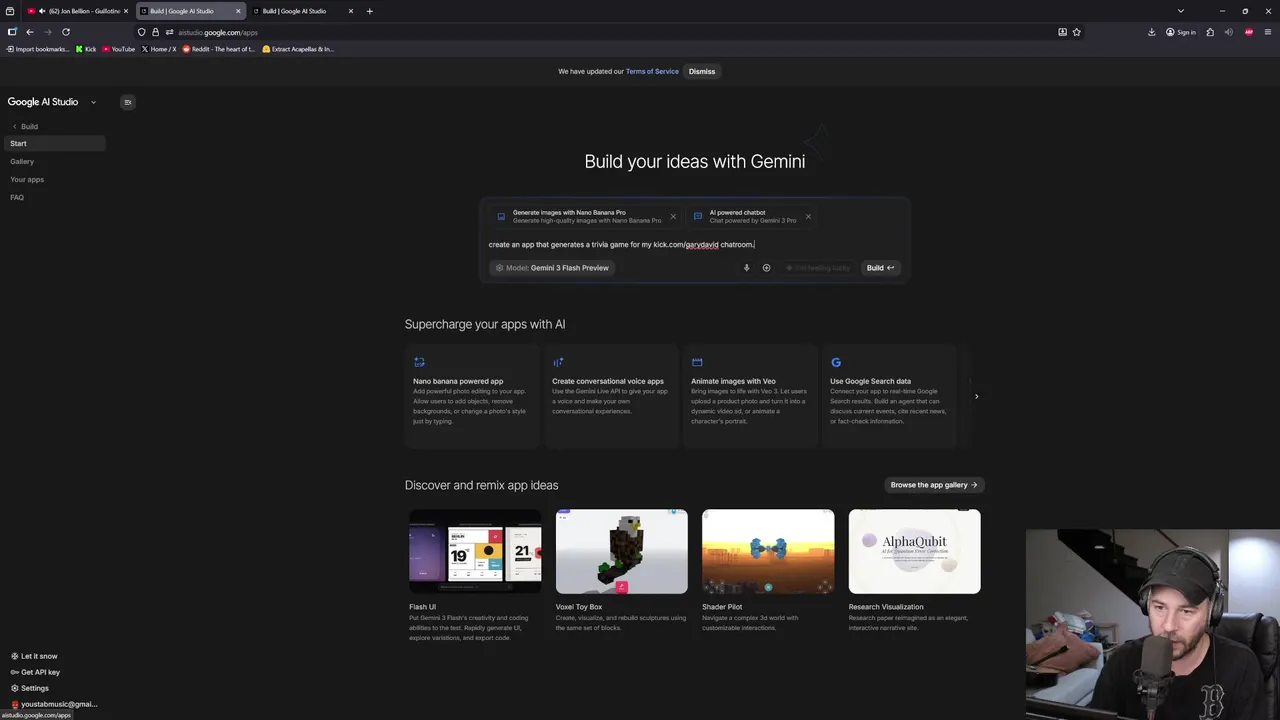1280x720 pixels.
Task: Click the Firefox View icon
Action: pos(10,11)
